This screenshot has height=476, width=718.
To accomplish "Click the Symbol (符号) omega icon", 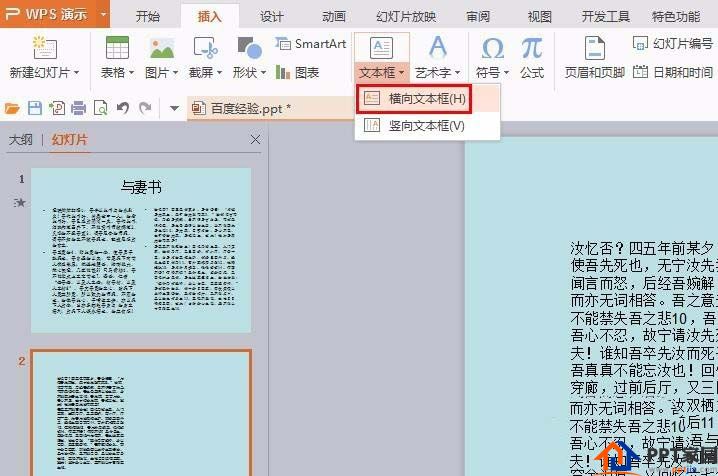I will (x=492, y=48).
